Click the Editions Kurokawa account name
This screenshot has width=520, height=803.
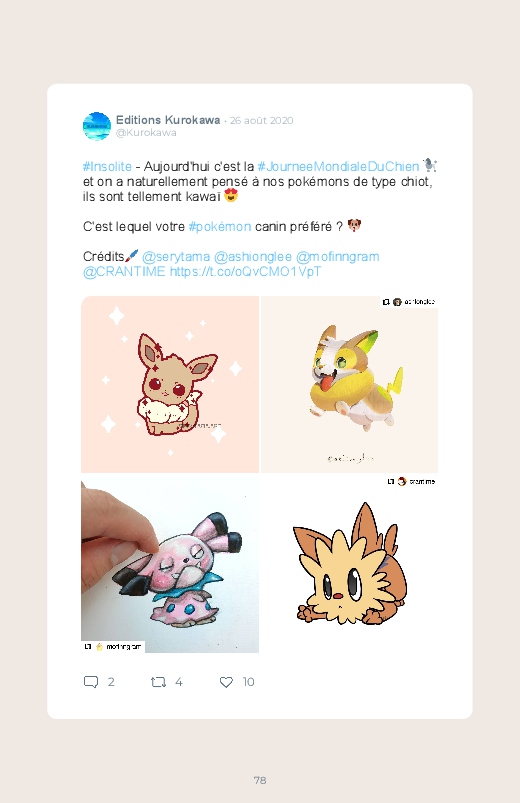coord(168,120)
